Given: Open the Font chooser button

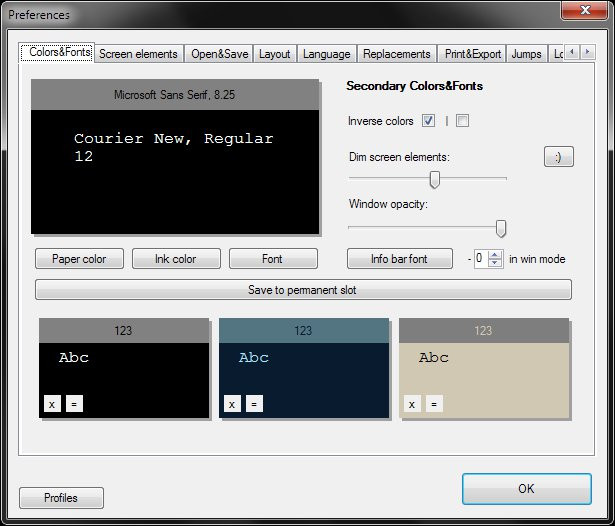Looking at the screenshot, I should pos(273,258).
